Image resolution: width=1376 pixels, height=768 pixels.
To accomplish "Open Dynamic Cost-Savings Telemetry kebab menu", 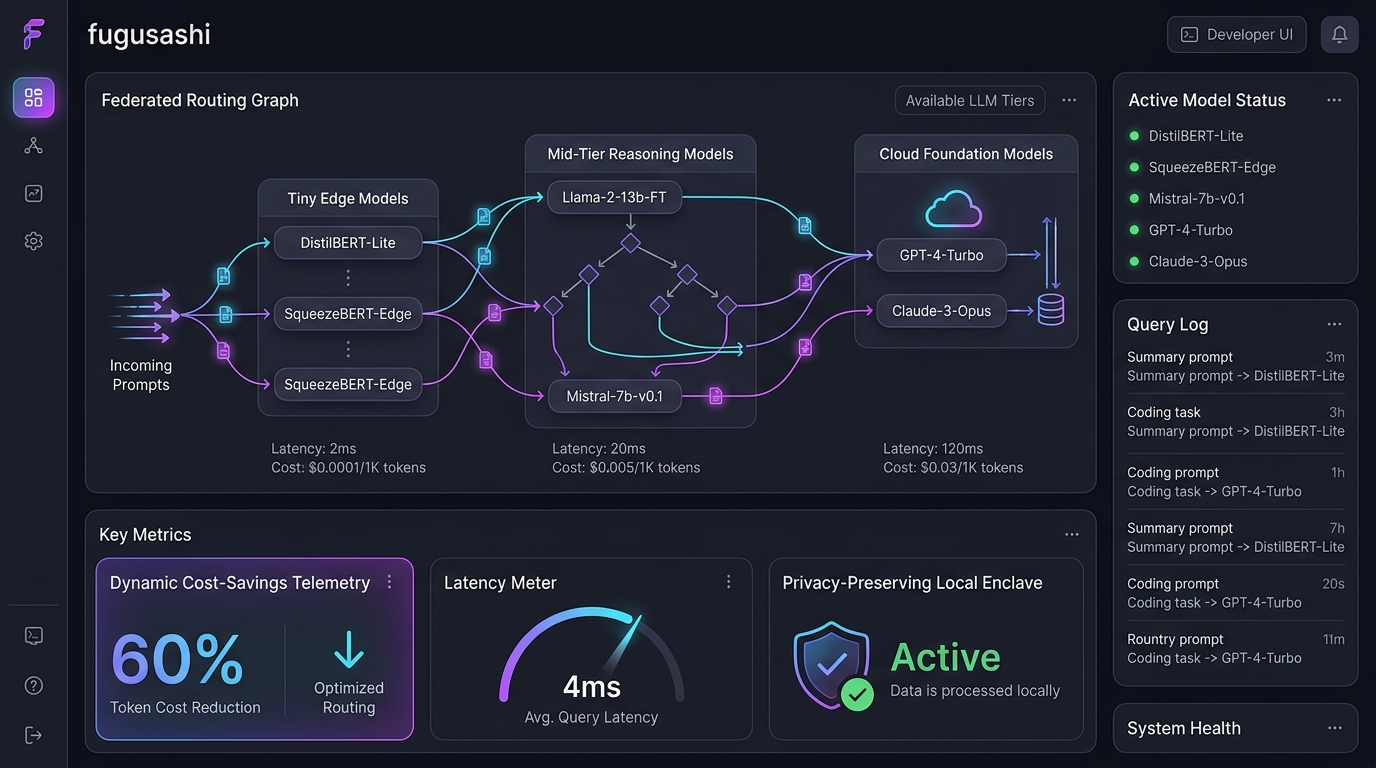I will click(x=390, y=582).
